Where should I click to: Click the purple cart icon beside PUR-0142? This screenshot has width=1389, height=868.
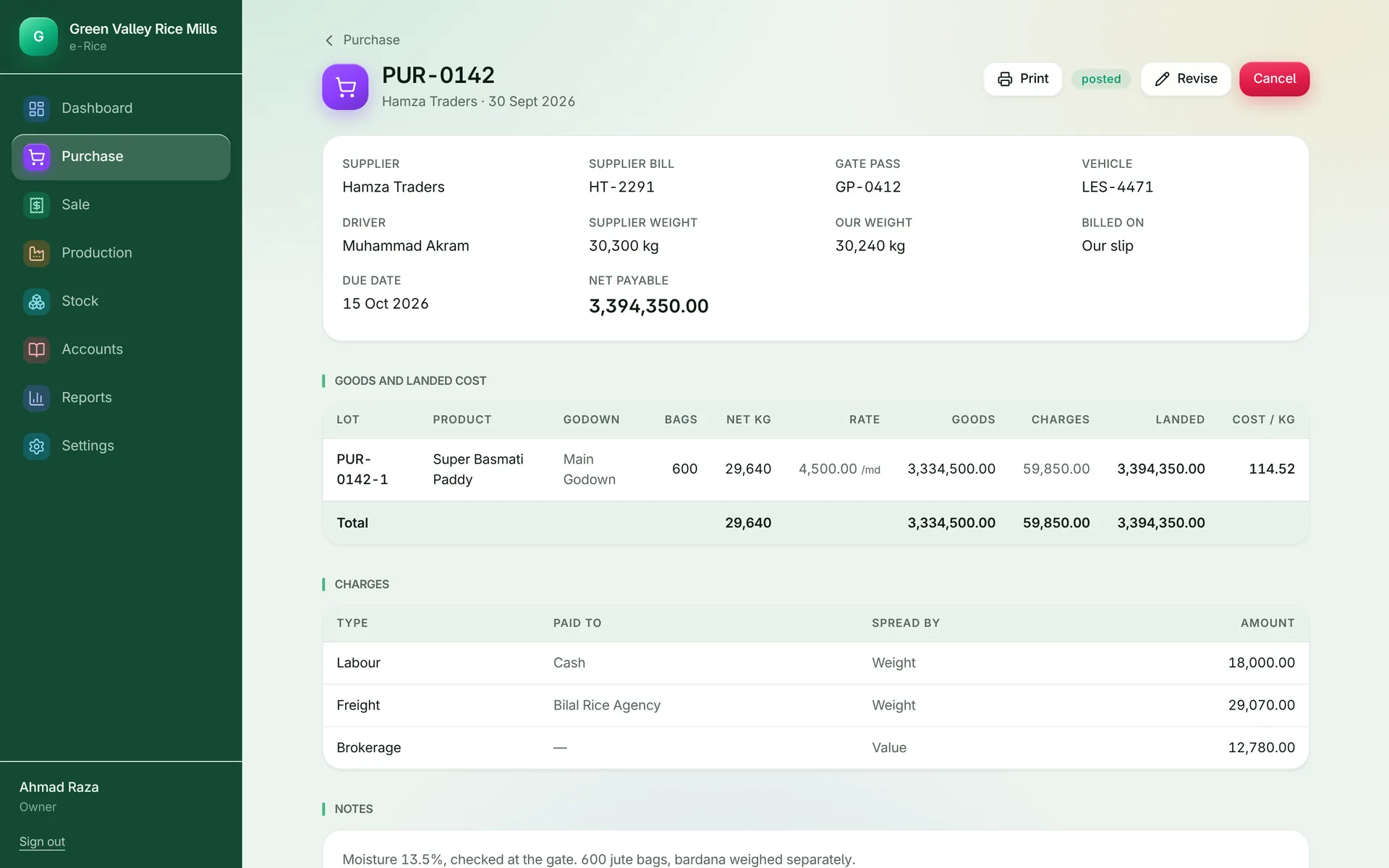345,87
